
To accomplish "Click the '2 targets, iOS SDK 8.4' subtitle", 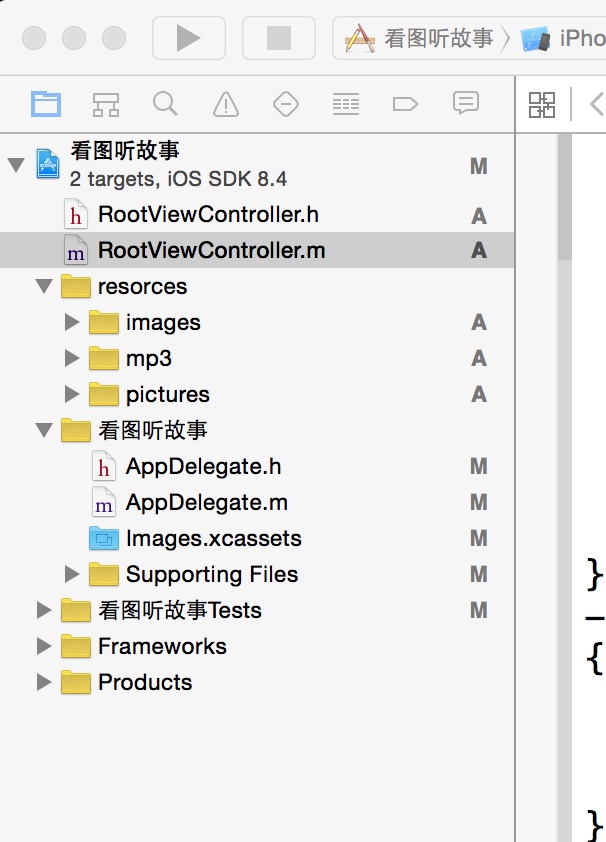I will (x=178, y=179).
